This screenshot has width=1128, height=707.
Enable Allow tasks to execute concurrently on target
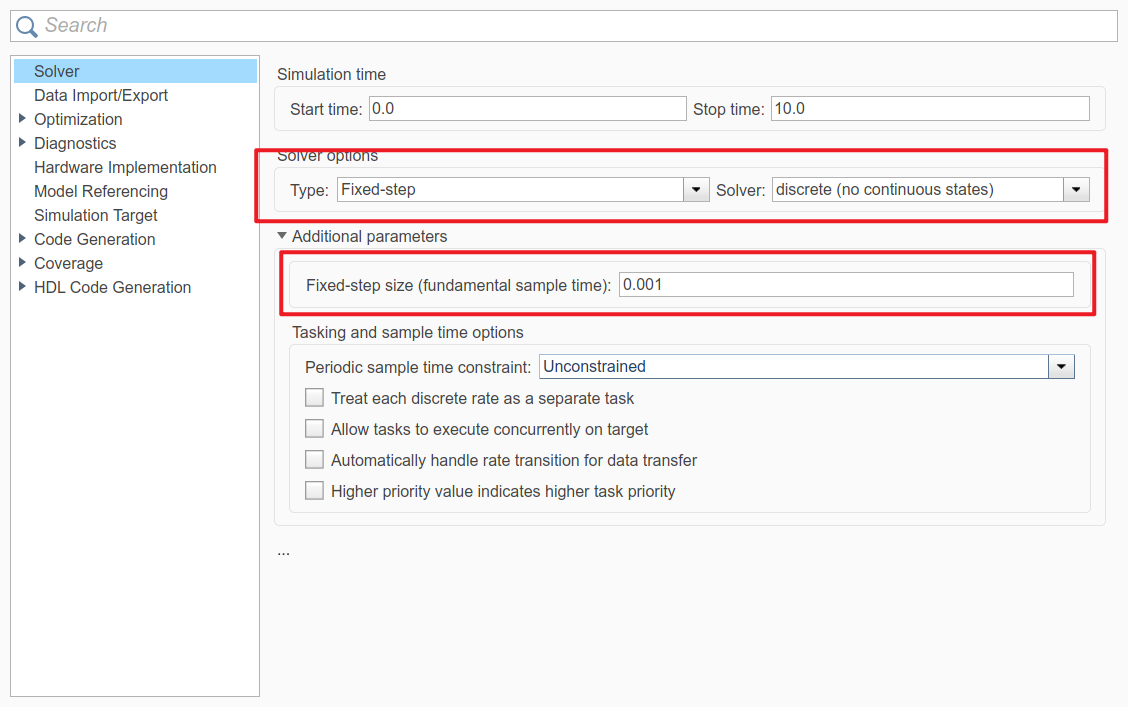[x=314, y=429]
